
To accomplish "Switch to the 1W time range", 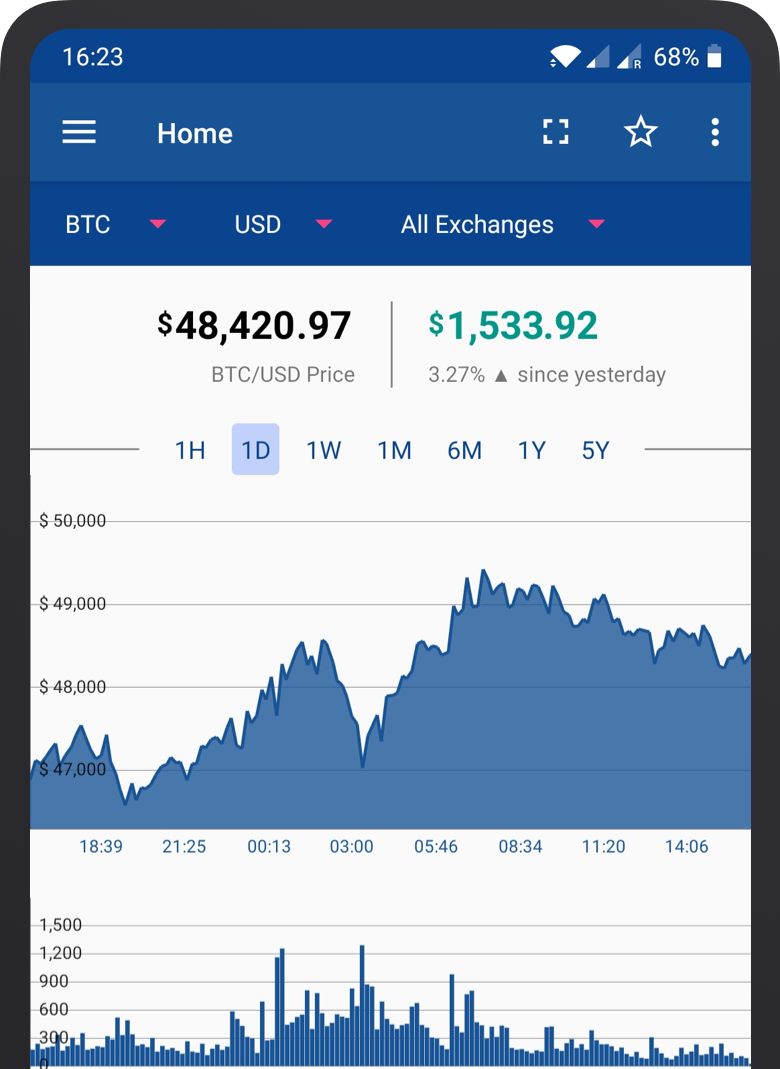I will coord(323,450).
